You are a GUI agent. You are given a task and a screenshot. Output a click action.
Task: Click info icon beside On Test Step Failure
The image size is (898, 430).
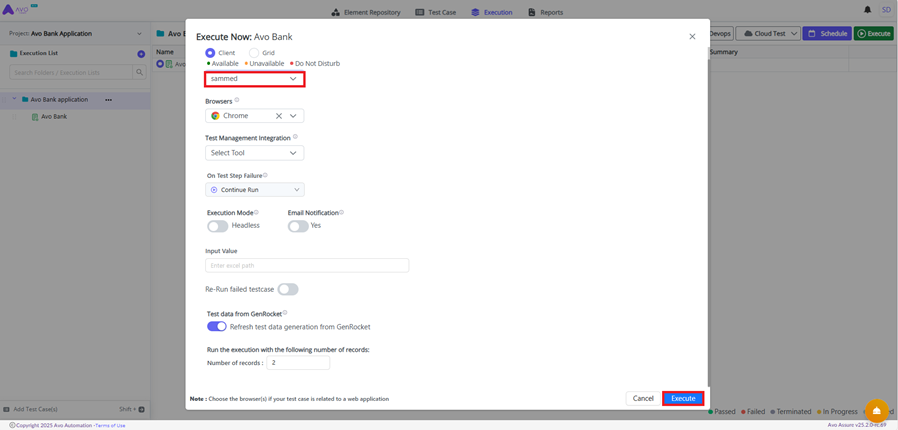click(265, 175)
